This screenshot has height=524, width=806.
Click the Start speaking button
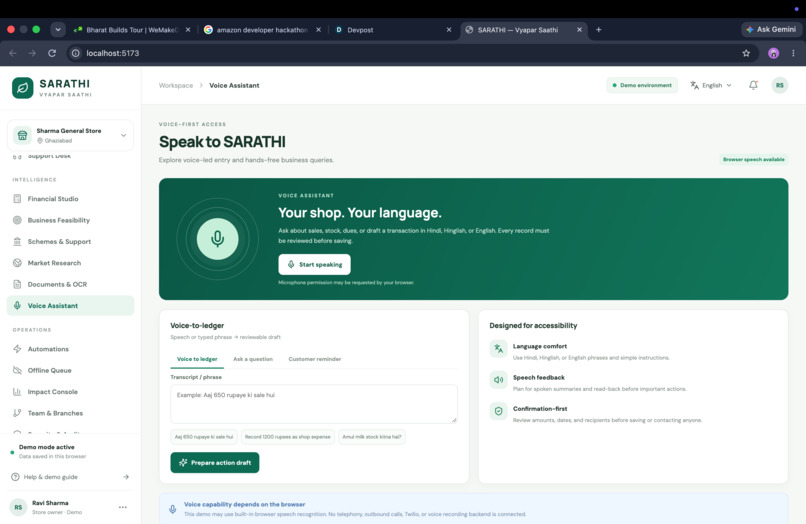click(315, 264)
